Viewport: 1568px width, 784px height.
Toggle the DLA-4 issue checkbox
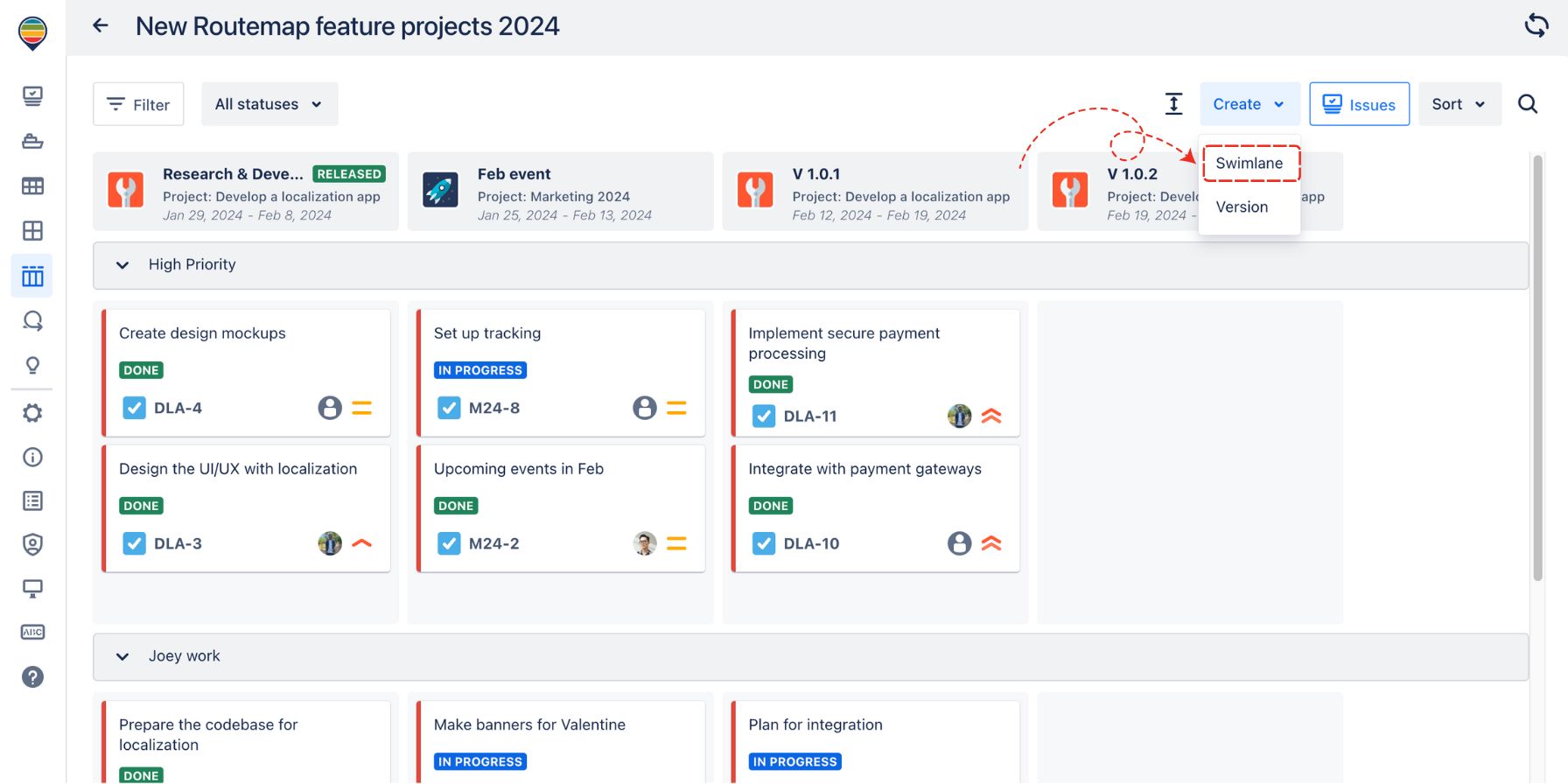click(x=134, y=408)
